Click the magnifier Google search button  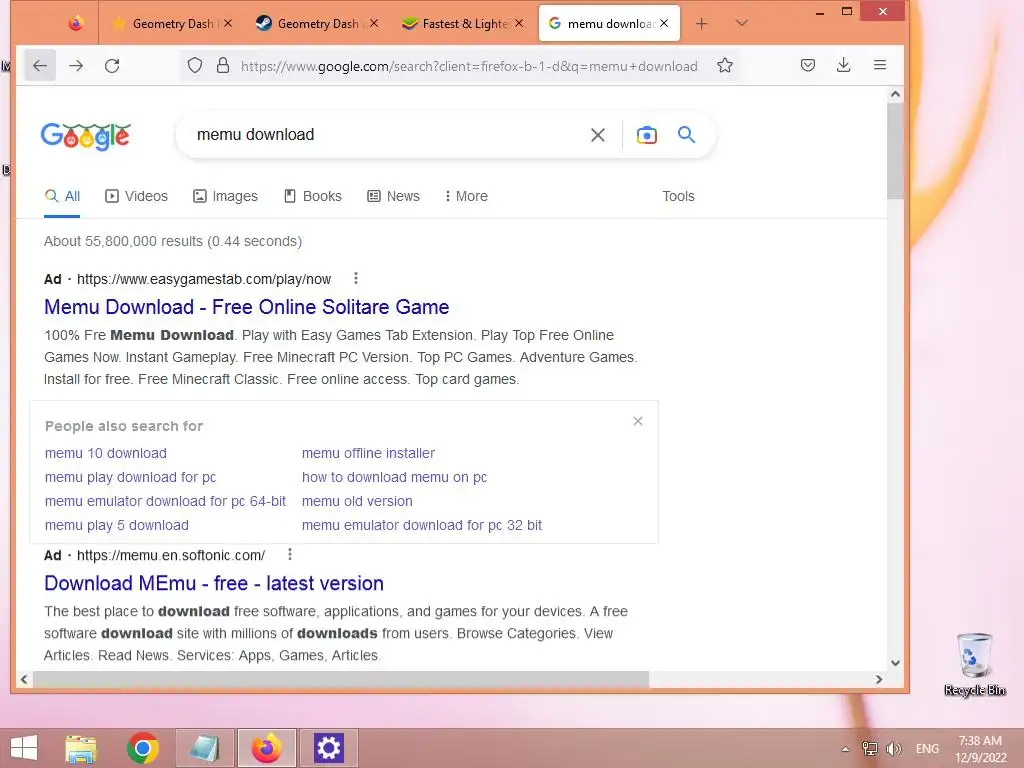click(x=686, y=135)
